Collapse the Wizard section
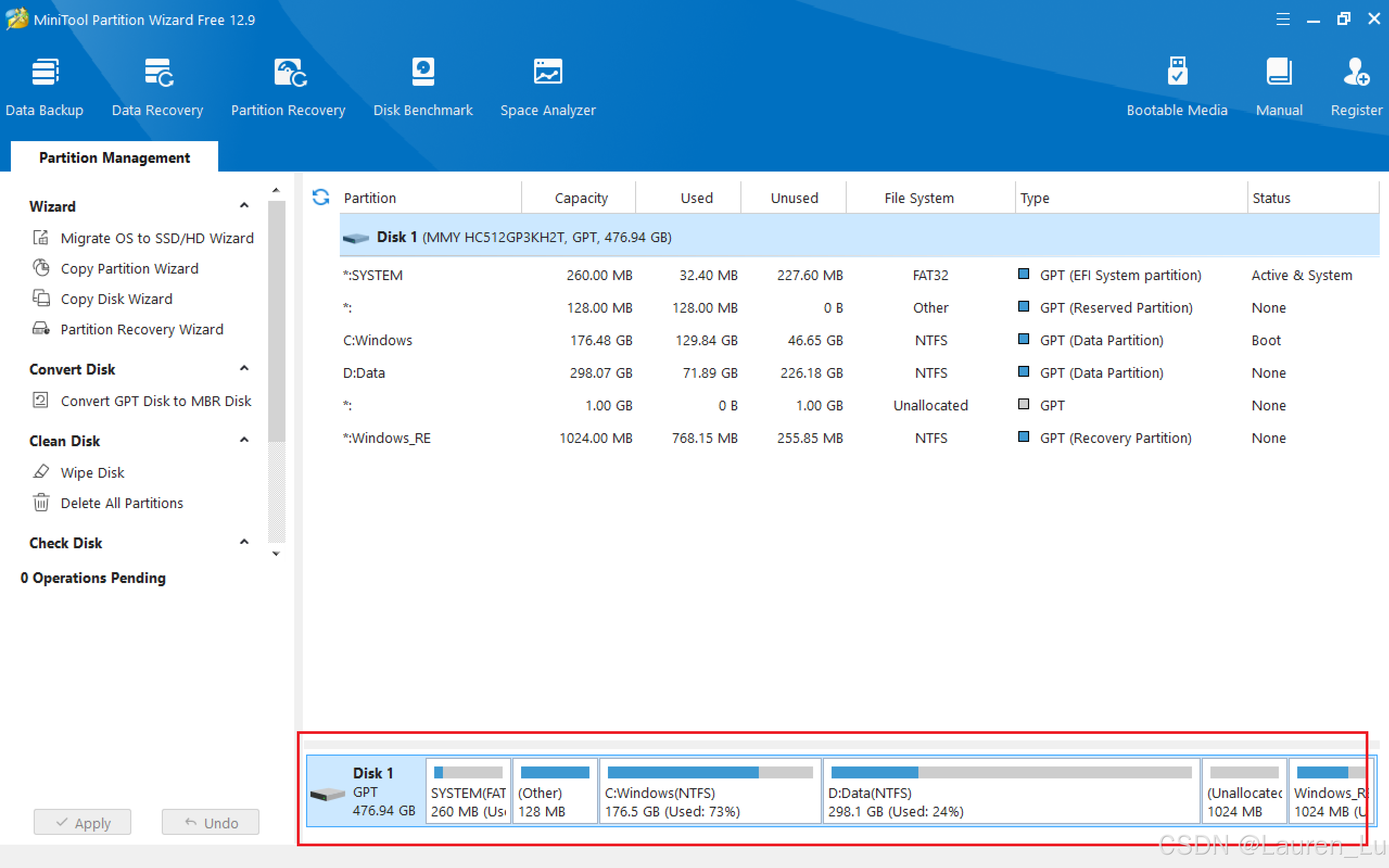Viewport: 1389px width, 868px height. tap(244, 206)
